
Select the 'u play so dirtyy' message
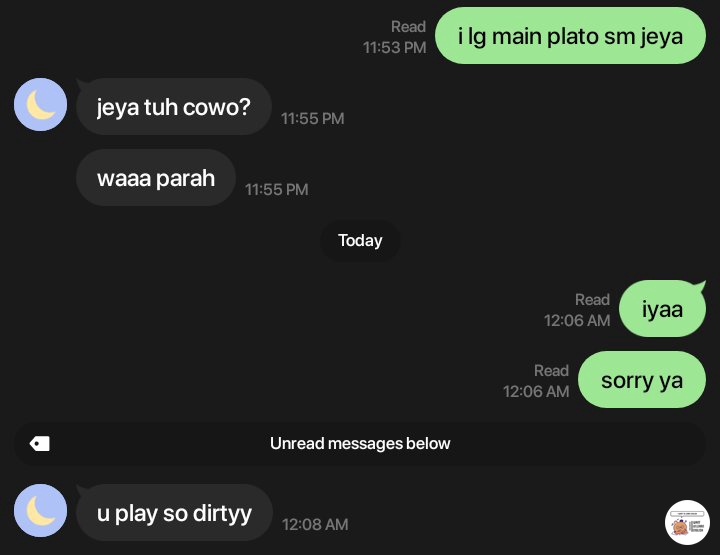[174, 512]
